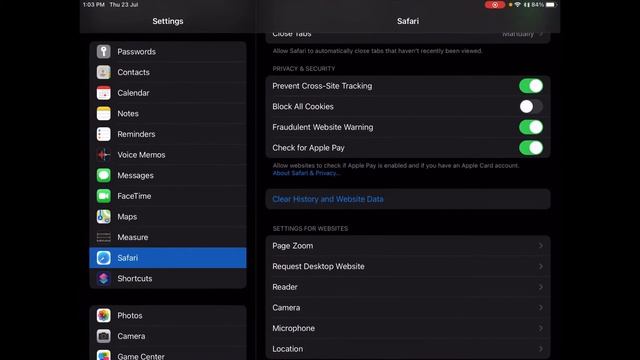Tap the Calendar app icon
This screenshot has width=640, height=360.
click(104, 93)
